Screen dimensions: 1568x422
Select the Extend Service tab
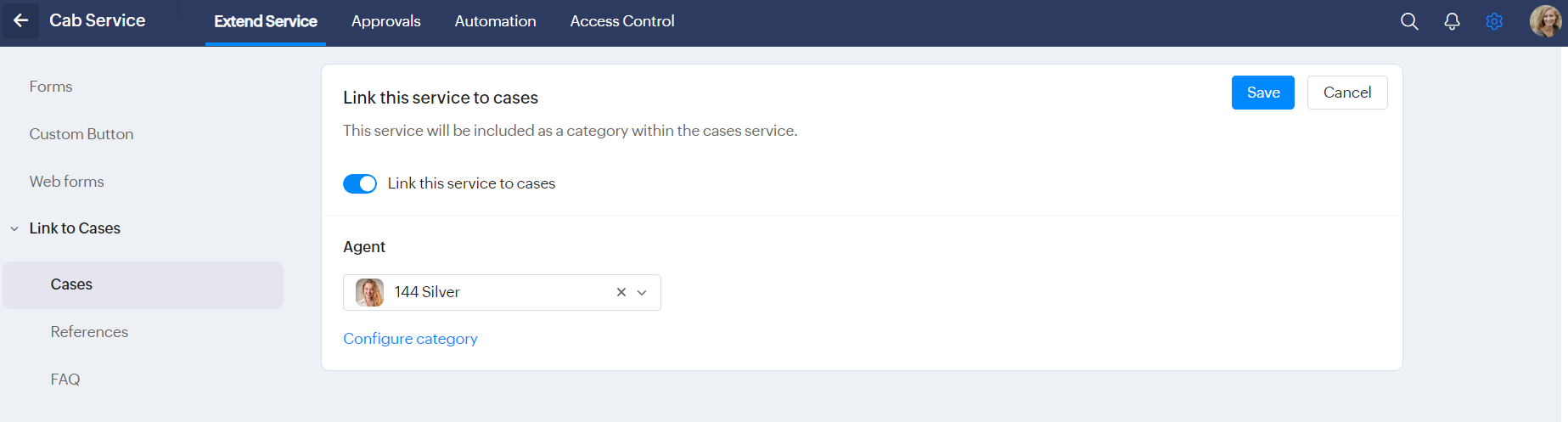pyautogui.click(x=265, y=21)
